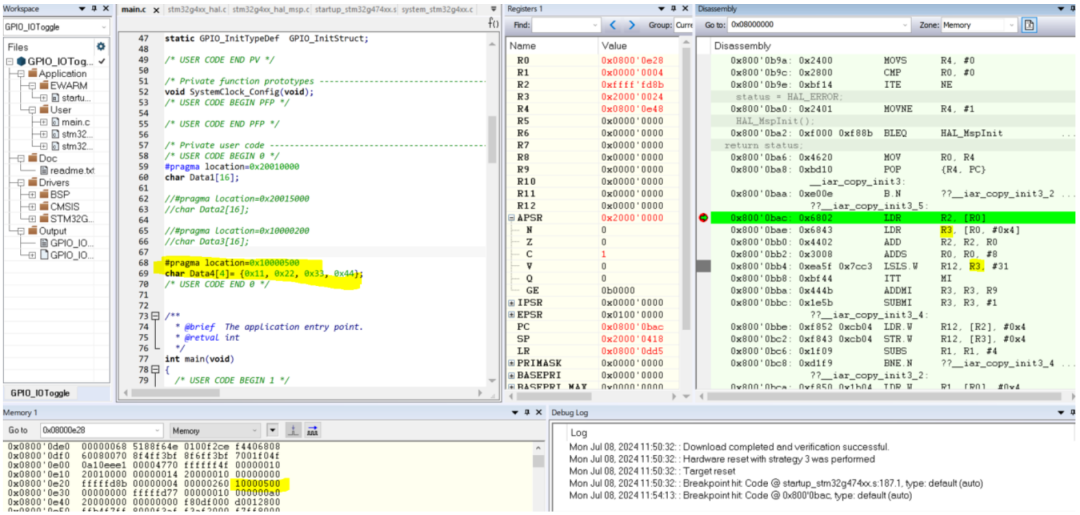Switch to stm32g4xx_hal.c tab

(195, 10)
